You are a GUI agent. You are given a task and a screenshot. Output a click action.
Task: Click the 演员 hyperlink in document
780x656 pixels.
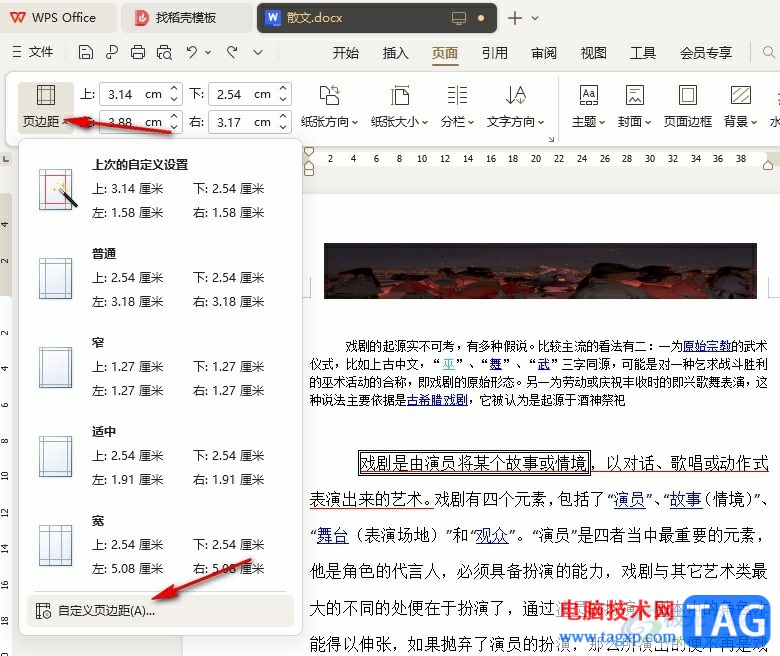click(629, 499)
